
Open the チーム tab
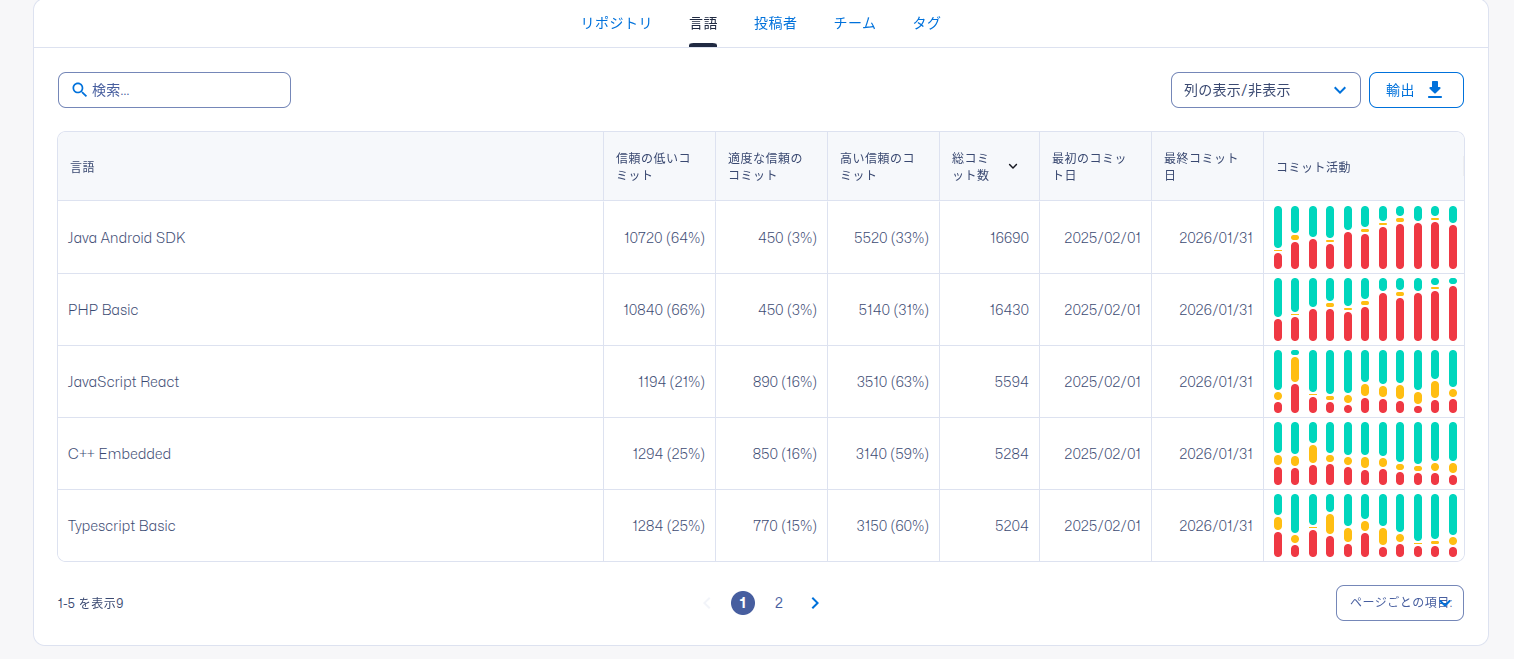854,23
